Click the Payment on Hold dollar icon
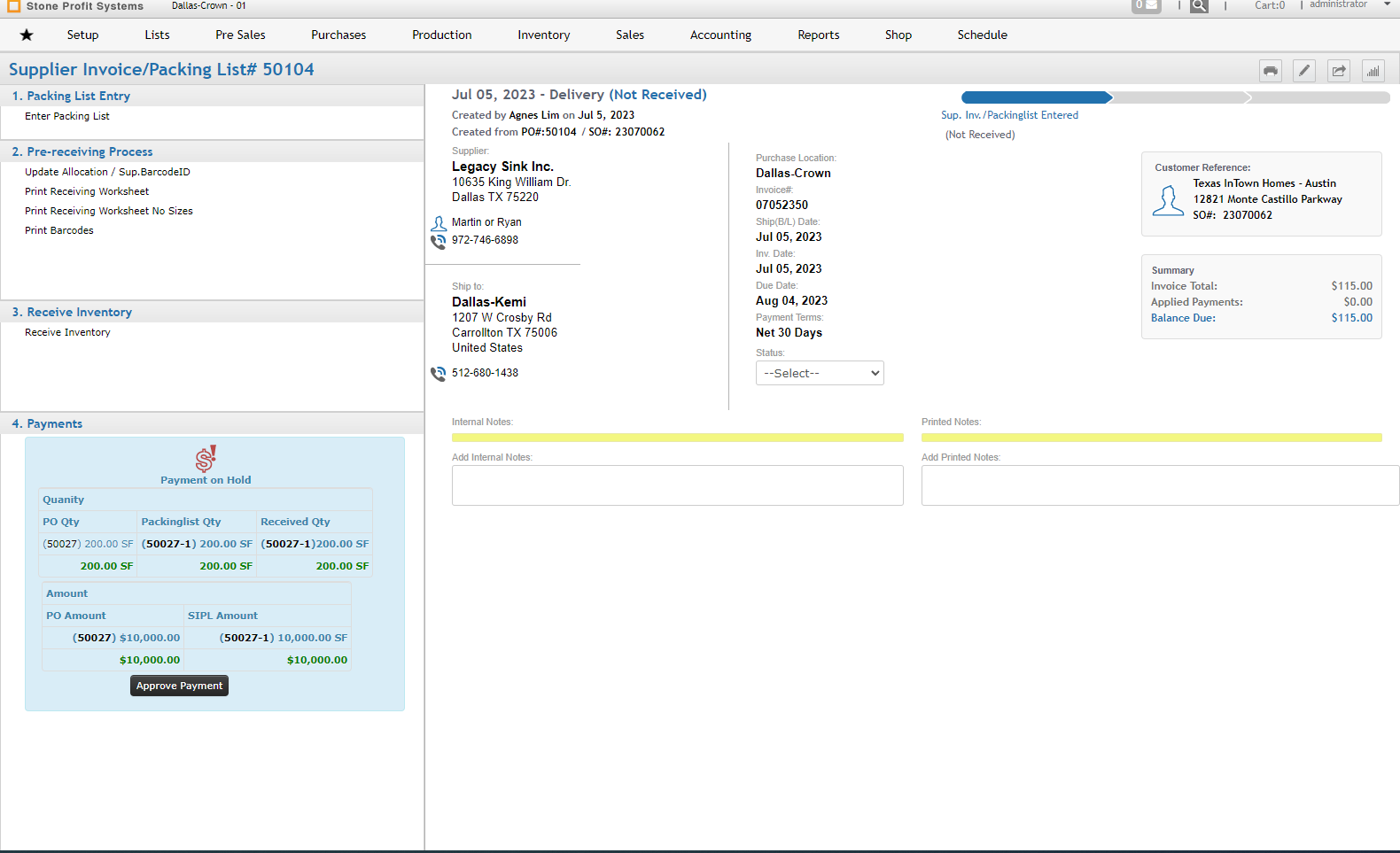The height and width of the screenshot is (853, 1400). (x=206, y=458)
